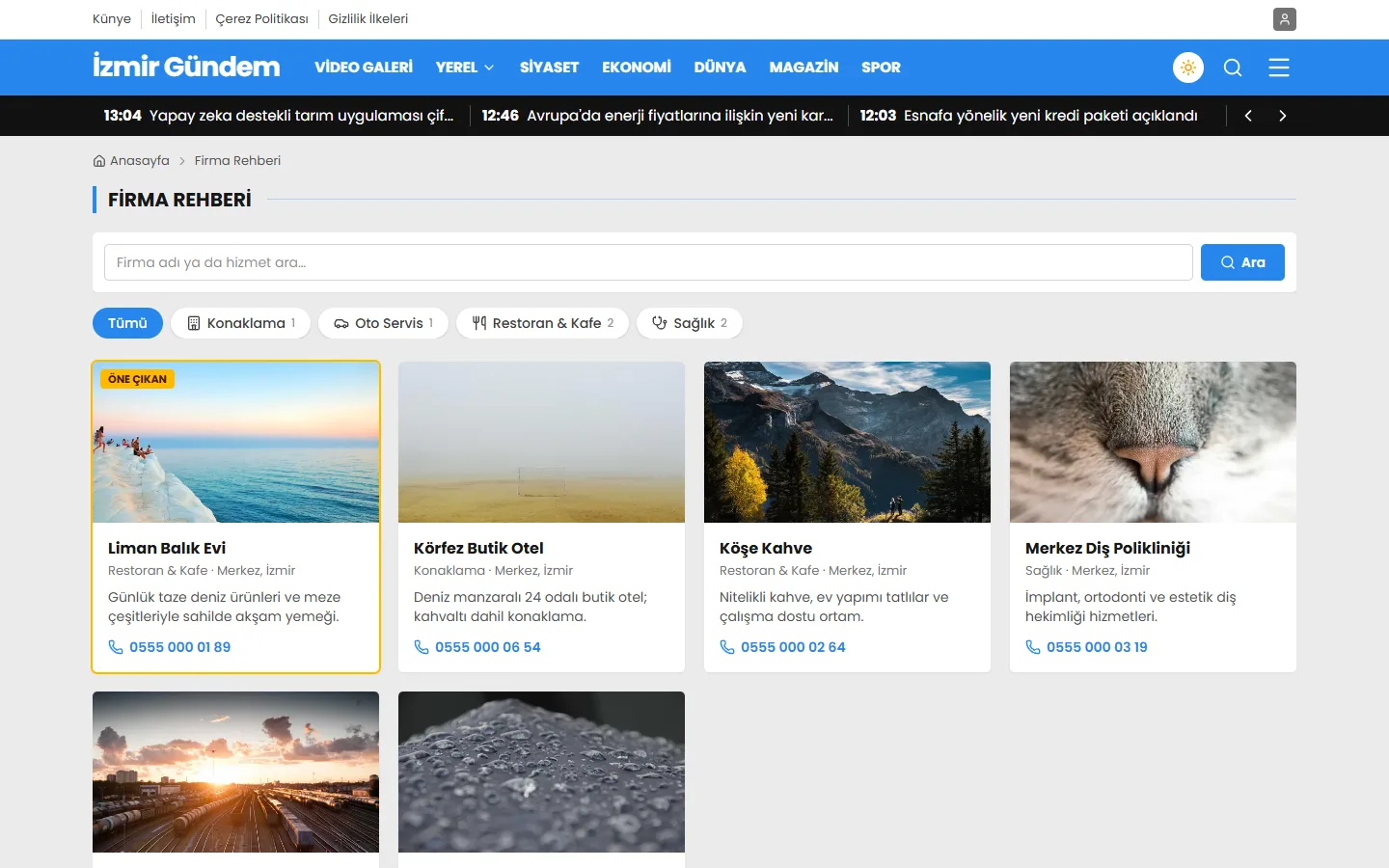
Task: Open the train yard sunset photo
Action: click(x=236, y=772)
